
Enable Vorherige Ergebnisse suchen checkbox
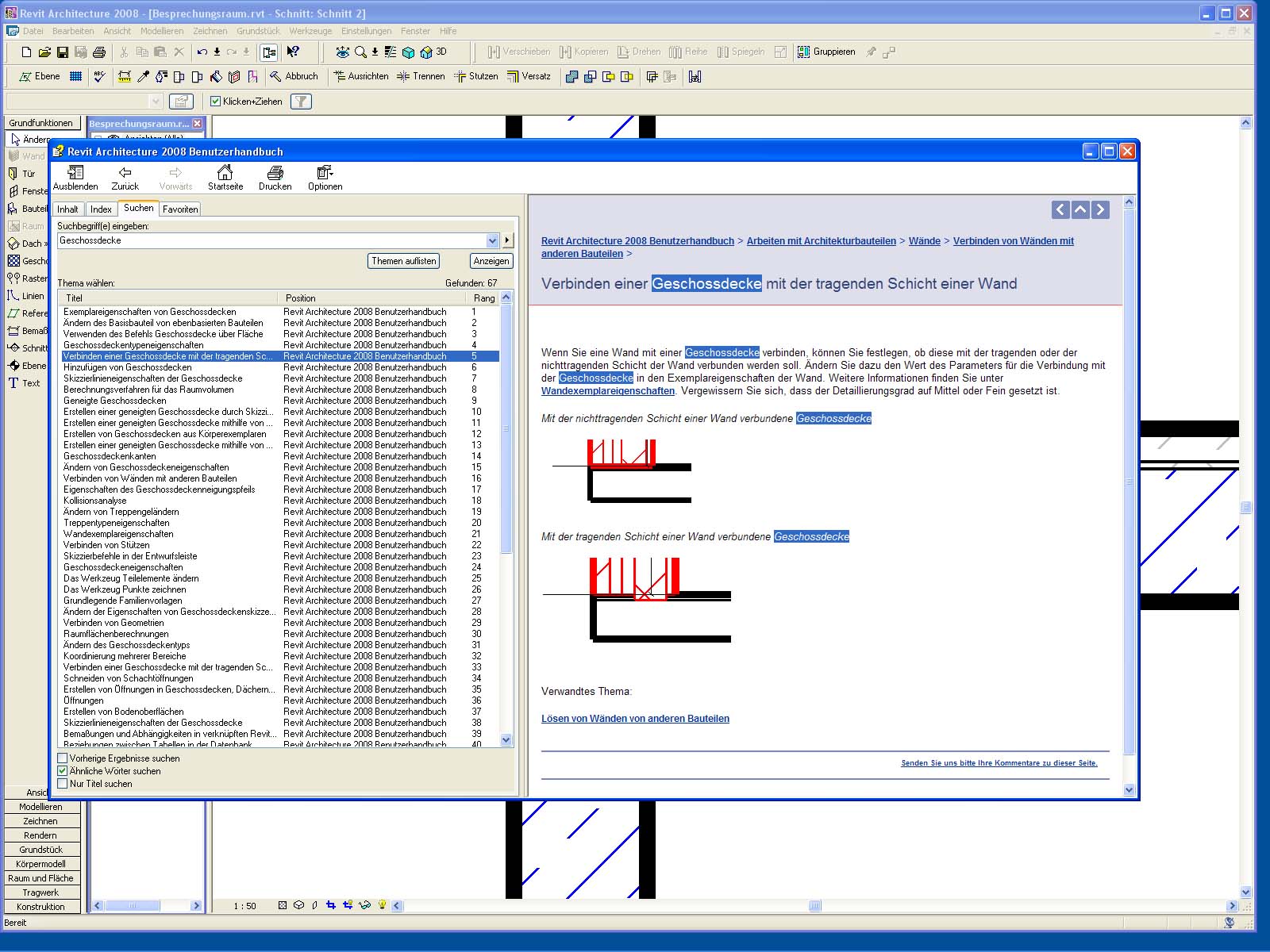63,758
